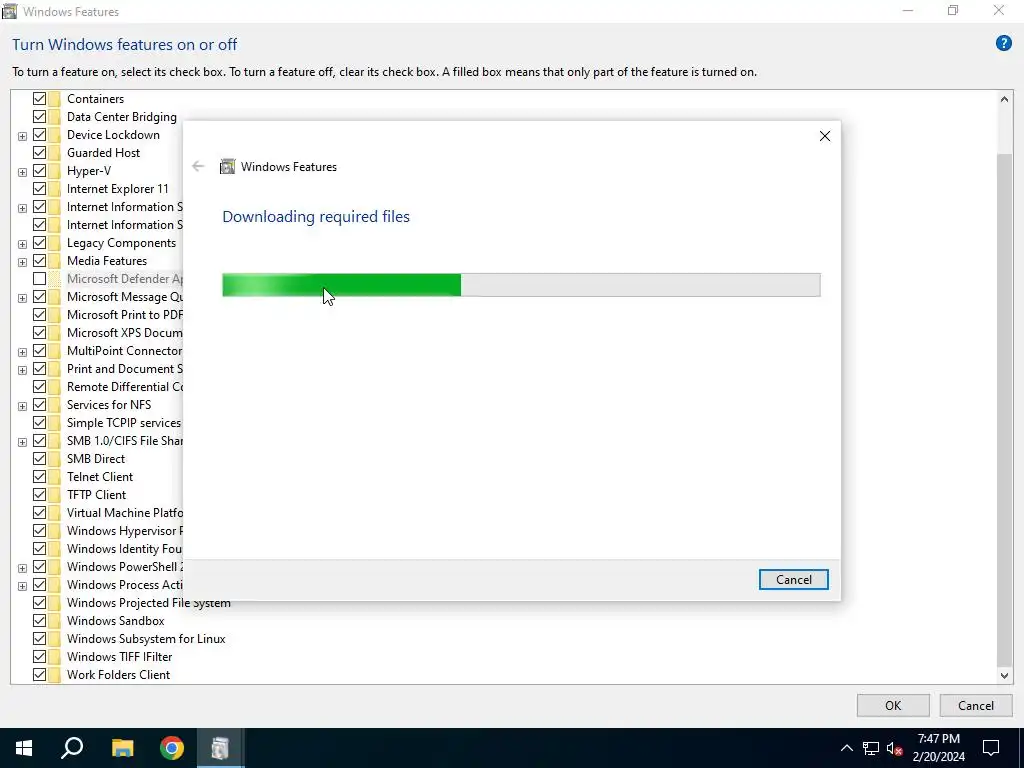Viewport: 1024px width, 768px height.
Task: Expand the Services for NFS node
Action: pyautogui.click(x=22, y=406)
